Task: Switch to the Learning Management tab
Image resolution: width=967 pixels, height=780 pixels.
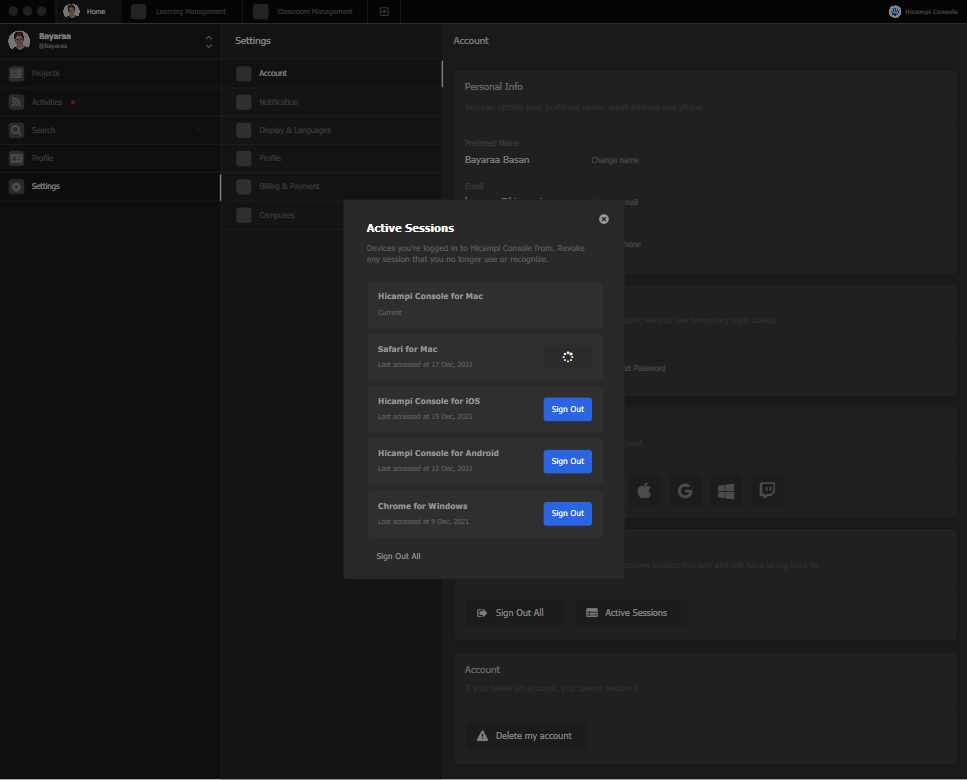Action: [180, 12]
